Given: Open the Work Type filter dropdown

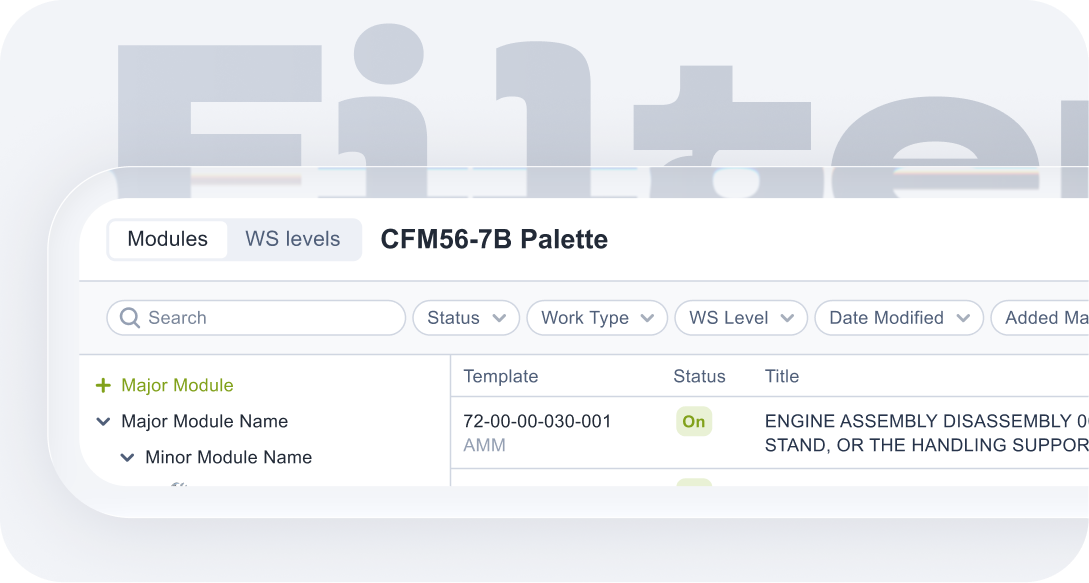Looking at the screenshot, I should tap(597, 318).
